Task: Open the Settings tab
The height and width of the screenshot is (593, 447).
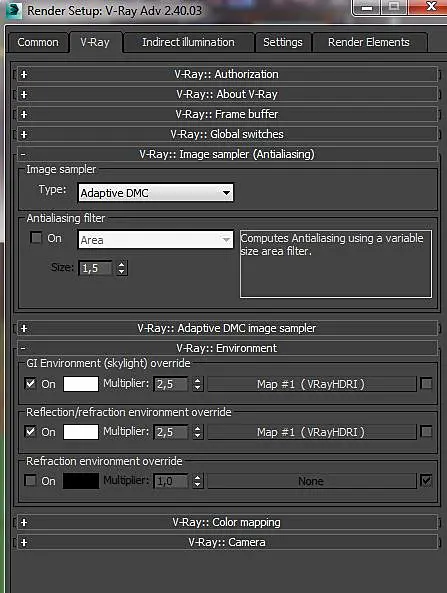Action: pyautogui.click(x=282, y=42)
